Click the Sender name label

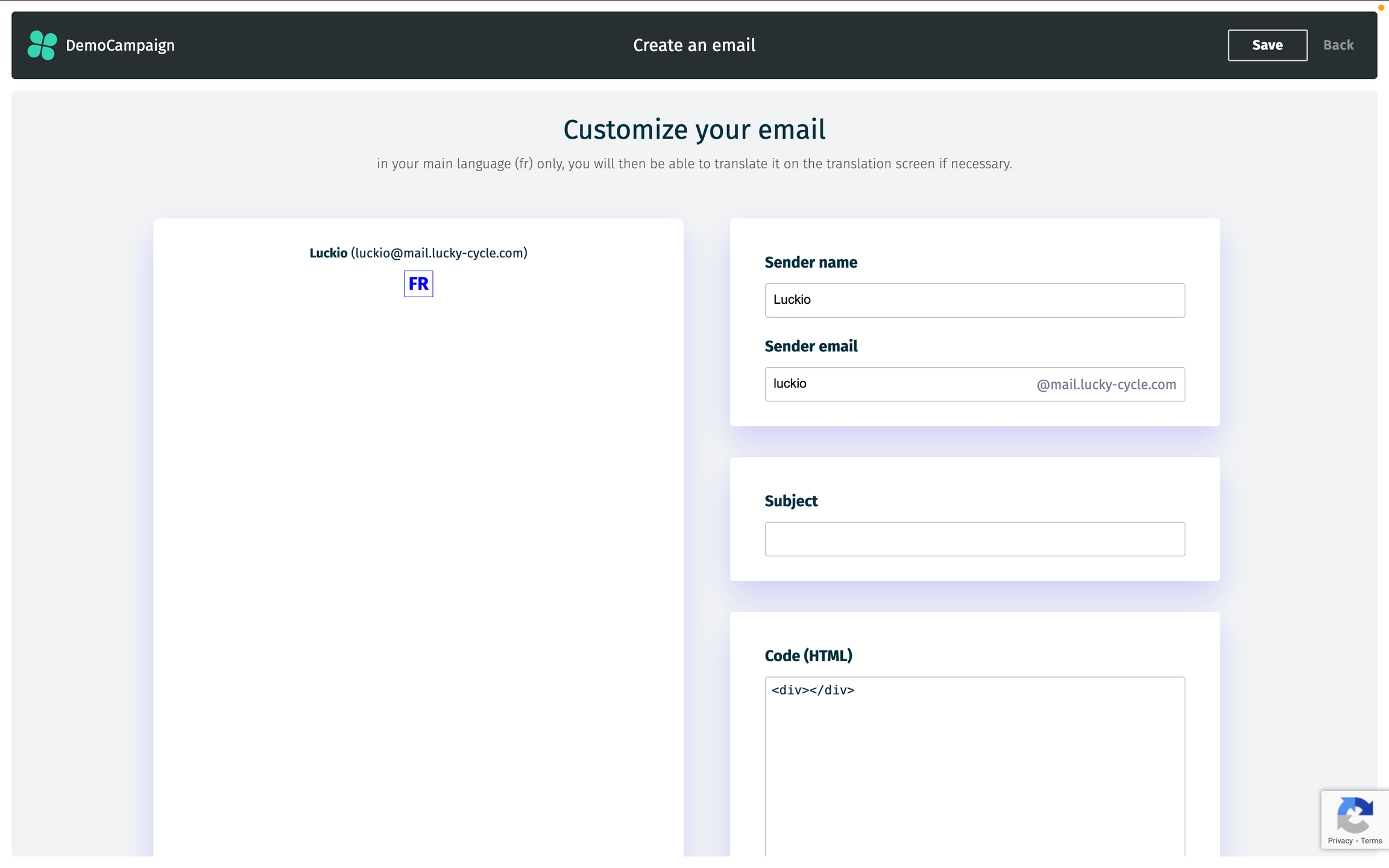810,262
